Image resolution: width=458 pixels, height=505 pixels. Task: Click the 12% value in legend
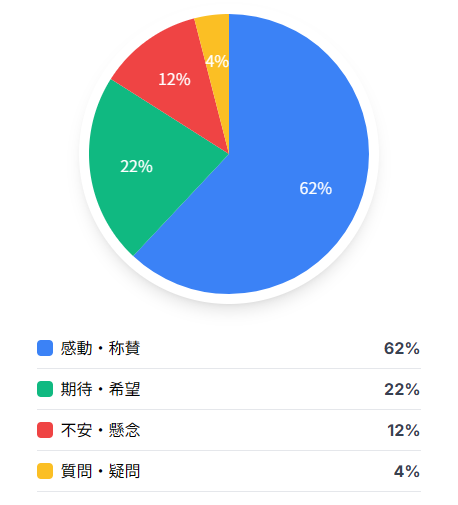coord(403,430)
